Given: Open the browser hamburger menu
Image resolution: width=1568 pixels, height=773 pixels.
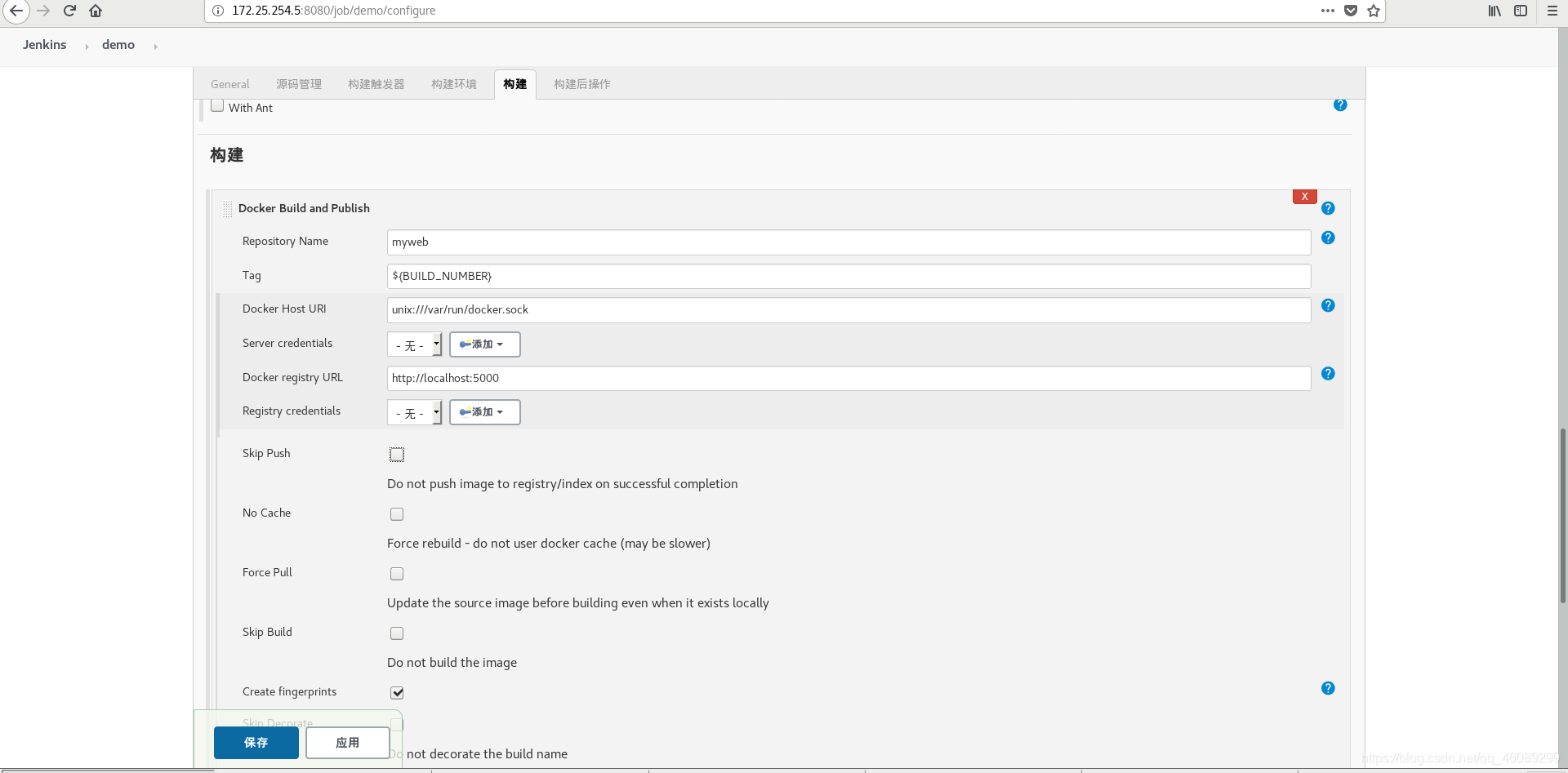Looking at the screenshot, I should [x=1552, y=11].
